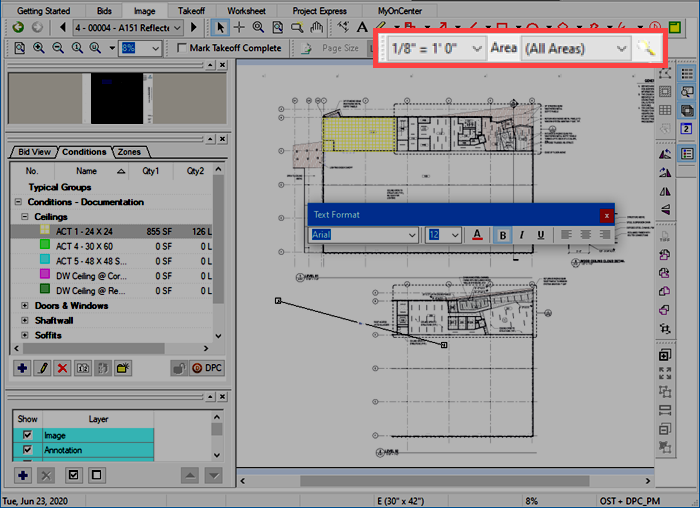Open the Project Express tab
The image size is (700, 509).
pos(319,11)
